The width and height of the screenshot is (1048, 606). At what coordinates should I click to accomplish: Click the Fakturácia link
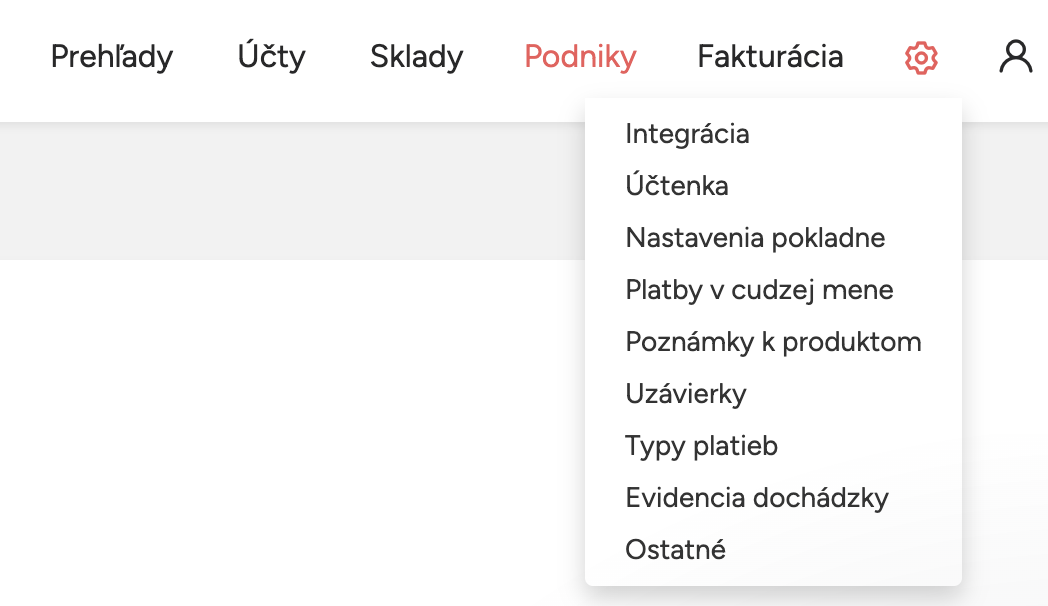pos(770,58)
